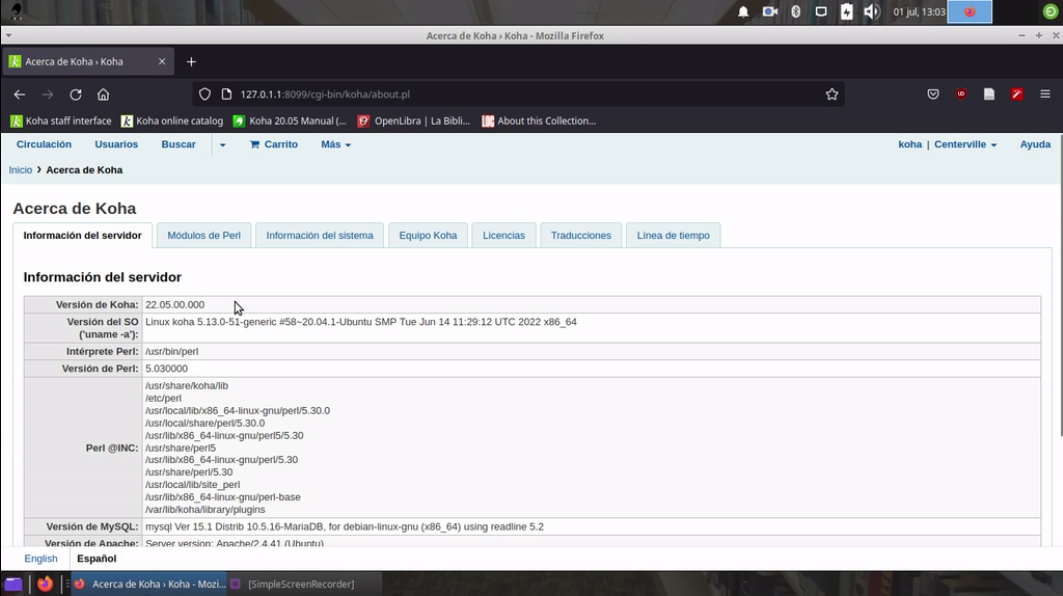Open the Pocket save icon
This screenshot has width=1063, height=596.
click(933, 94)
